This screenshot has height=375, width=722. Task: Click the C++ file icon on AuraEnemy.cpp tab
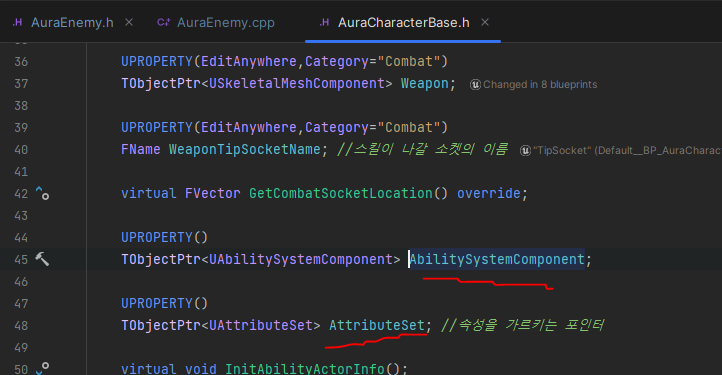coord(163,22)
